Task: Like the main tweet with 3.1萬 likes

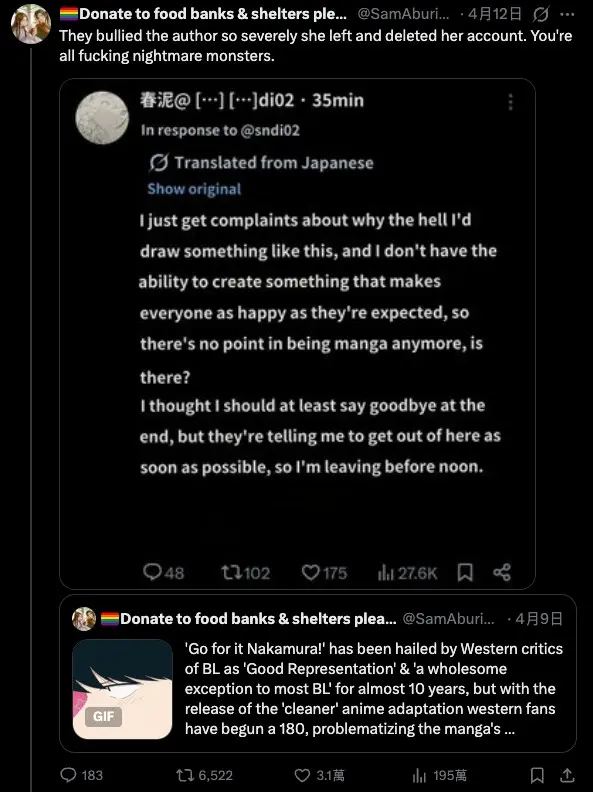Action: pyautogui.click(x=302, y=775)
